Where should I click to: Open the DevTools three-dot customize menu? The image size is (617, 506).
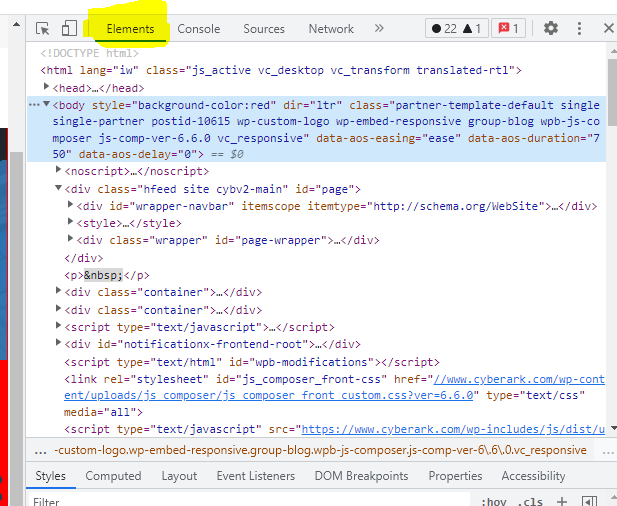pos(579,28)
